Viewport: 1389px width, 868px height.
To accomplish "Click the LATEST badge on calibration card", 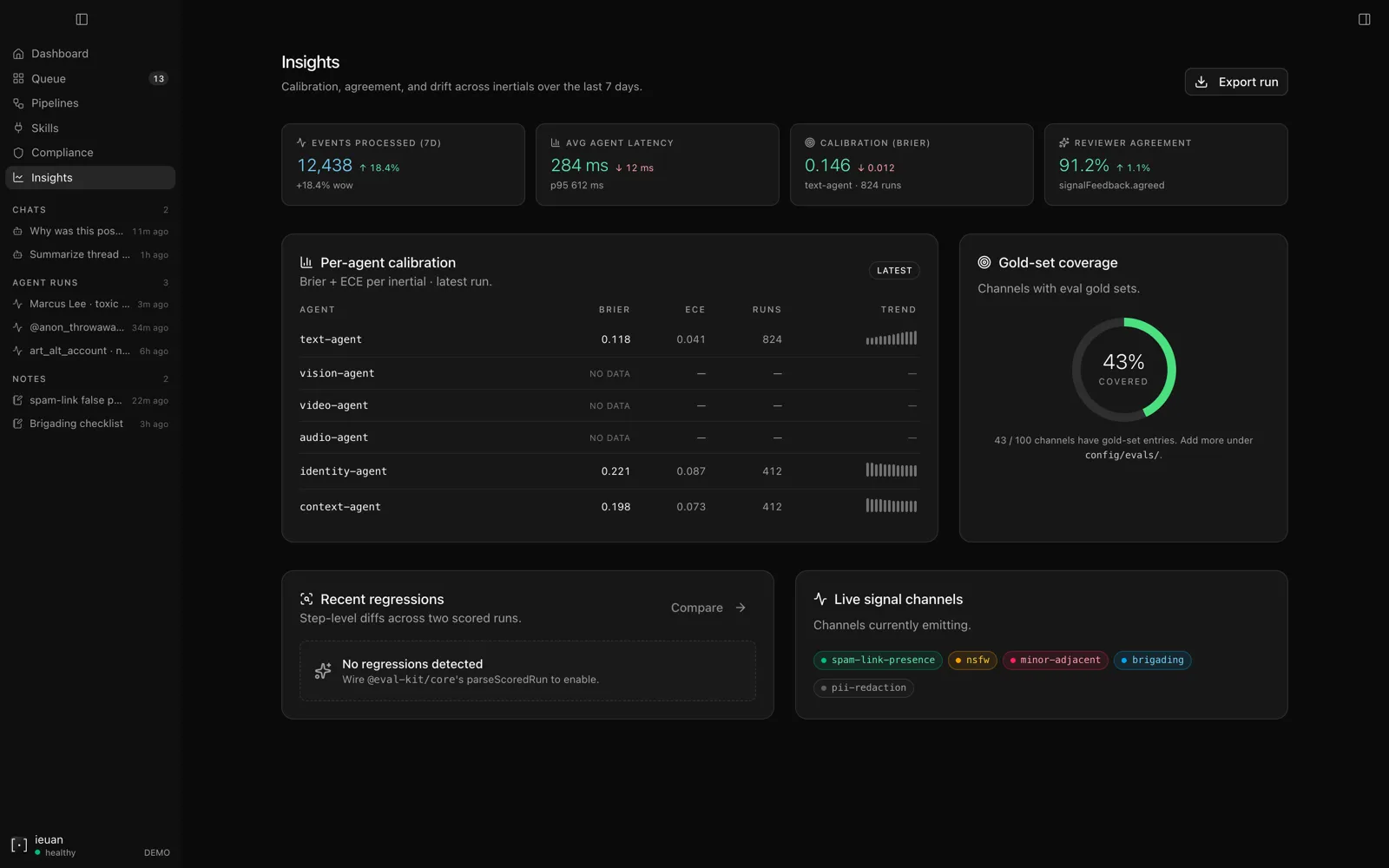I will coord(894,271).
